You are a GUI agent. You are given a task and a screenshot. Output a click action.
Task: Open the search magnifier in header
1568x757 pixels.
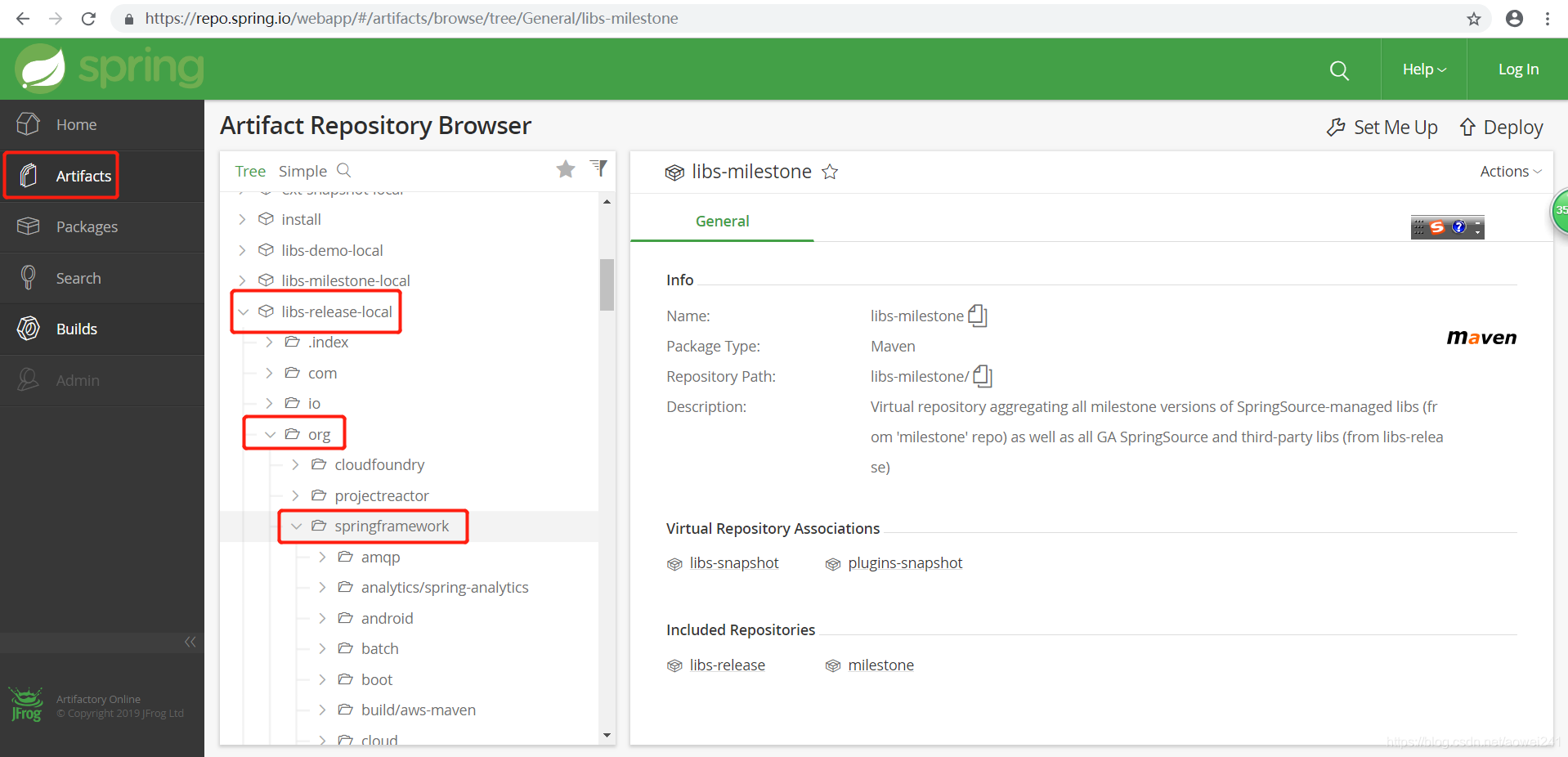(x=1339, y=70)
